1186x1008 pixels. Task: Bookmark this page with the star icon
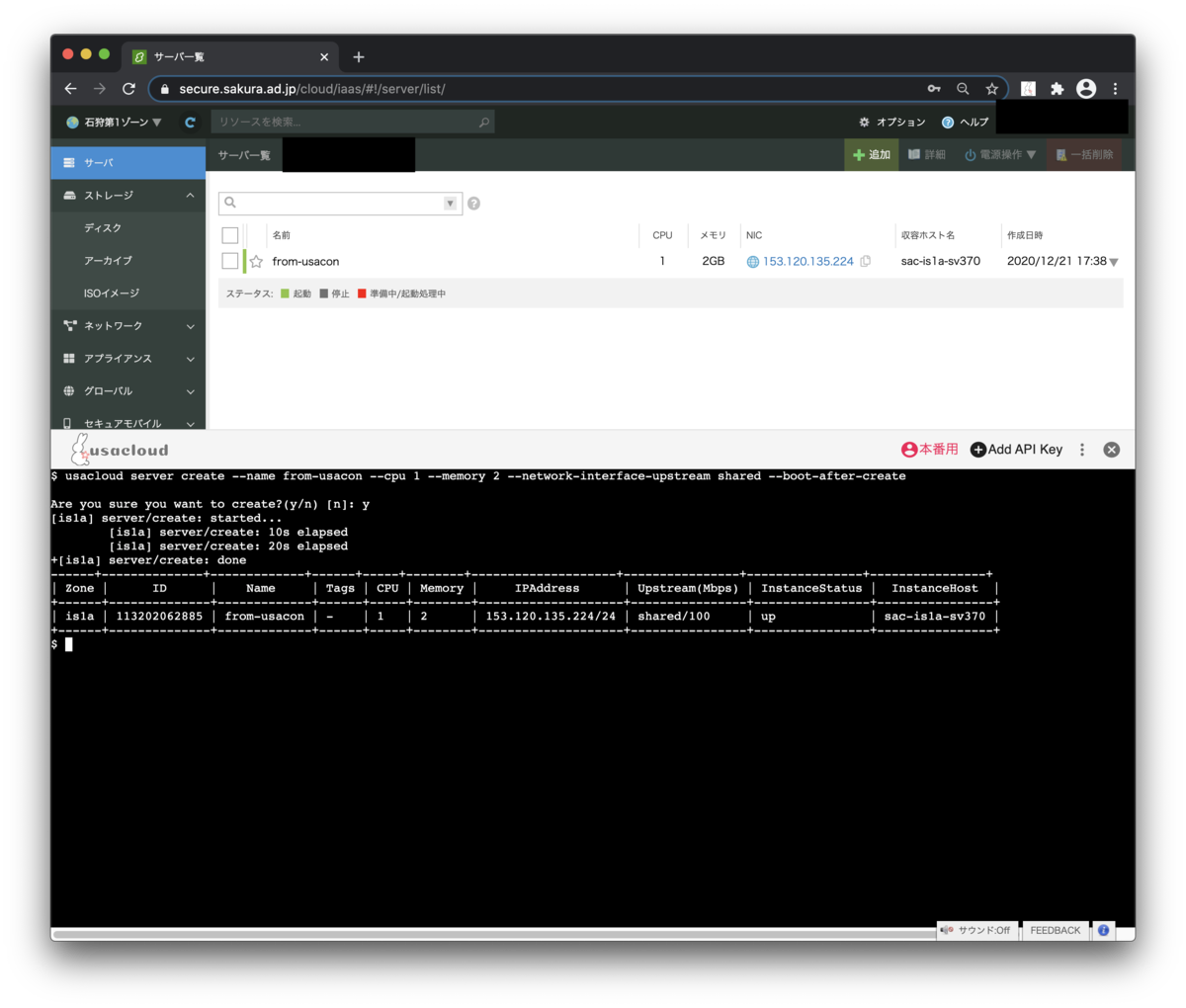click(991, 89)
